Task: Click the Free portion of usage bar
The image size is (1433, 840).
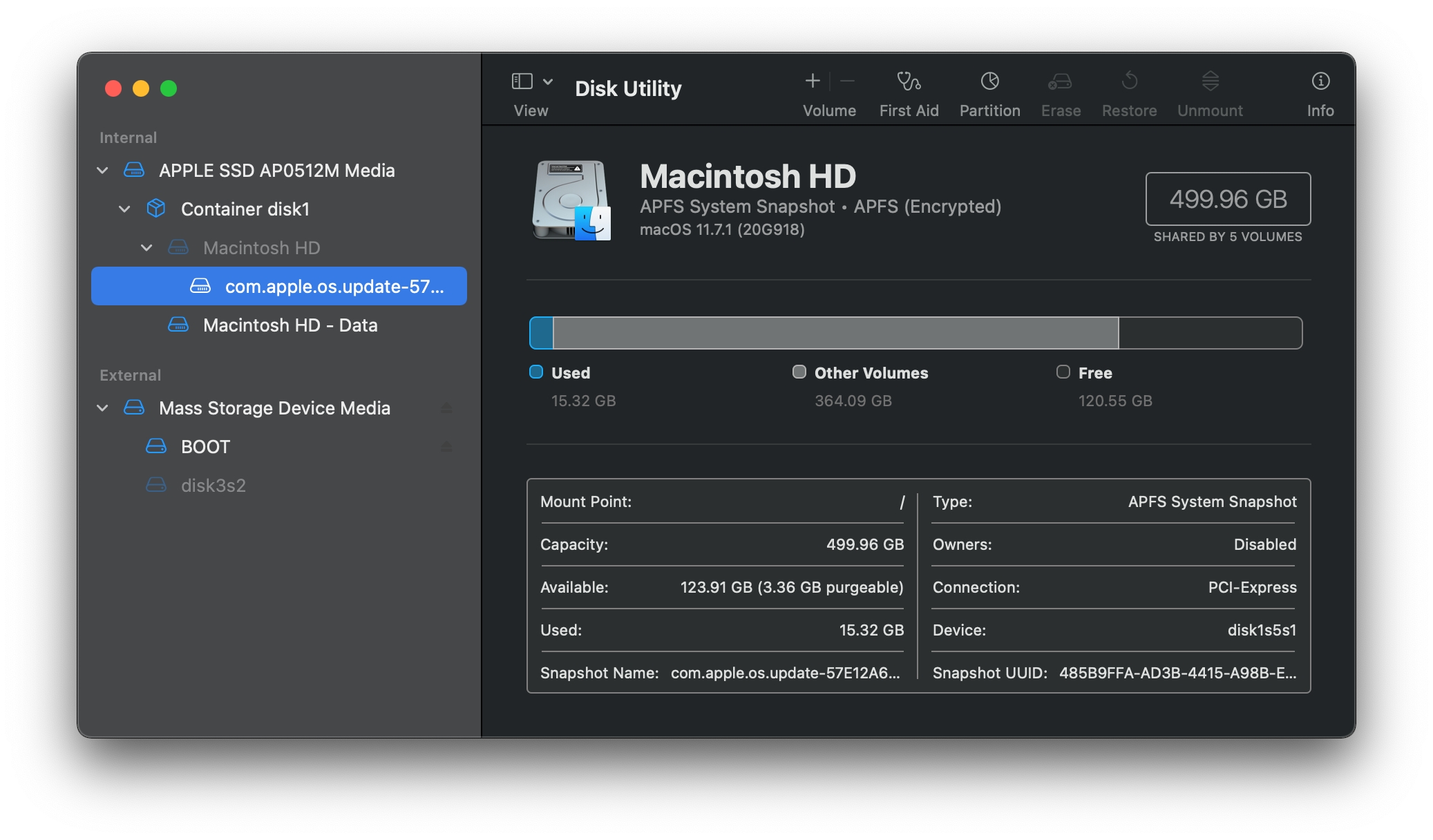Action: coord(1211,333)
